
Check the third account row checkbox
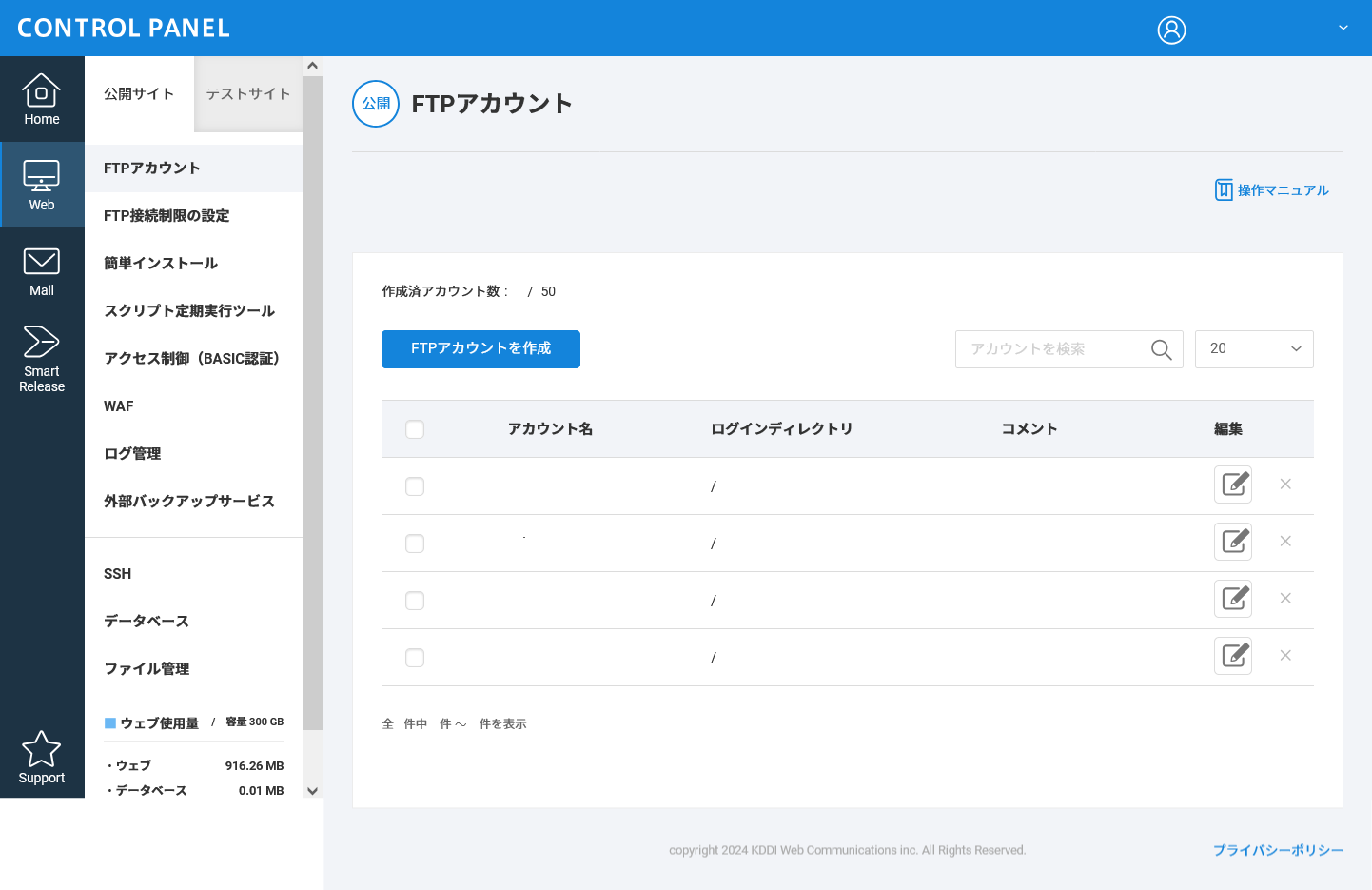click(415, 601)
